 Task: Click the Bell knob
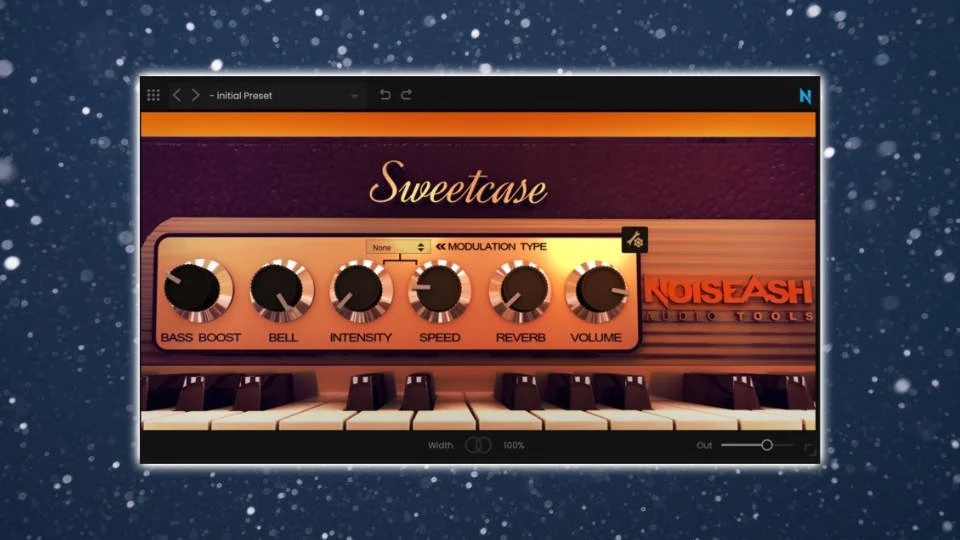tap(282, 290)
